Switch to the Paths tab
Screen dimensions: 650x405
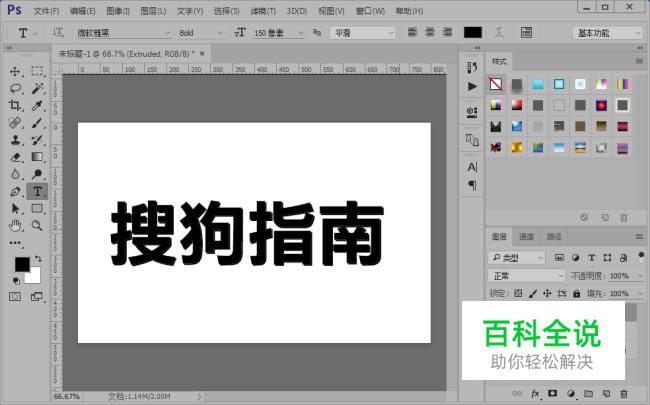tap(554, 237)
